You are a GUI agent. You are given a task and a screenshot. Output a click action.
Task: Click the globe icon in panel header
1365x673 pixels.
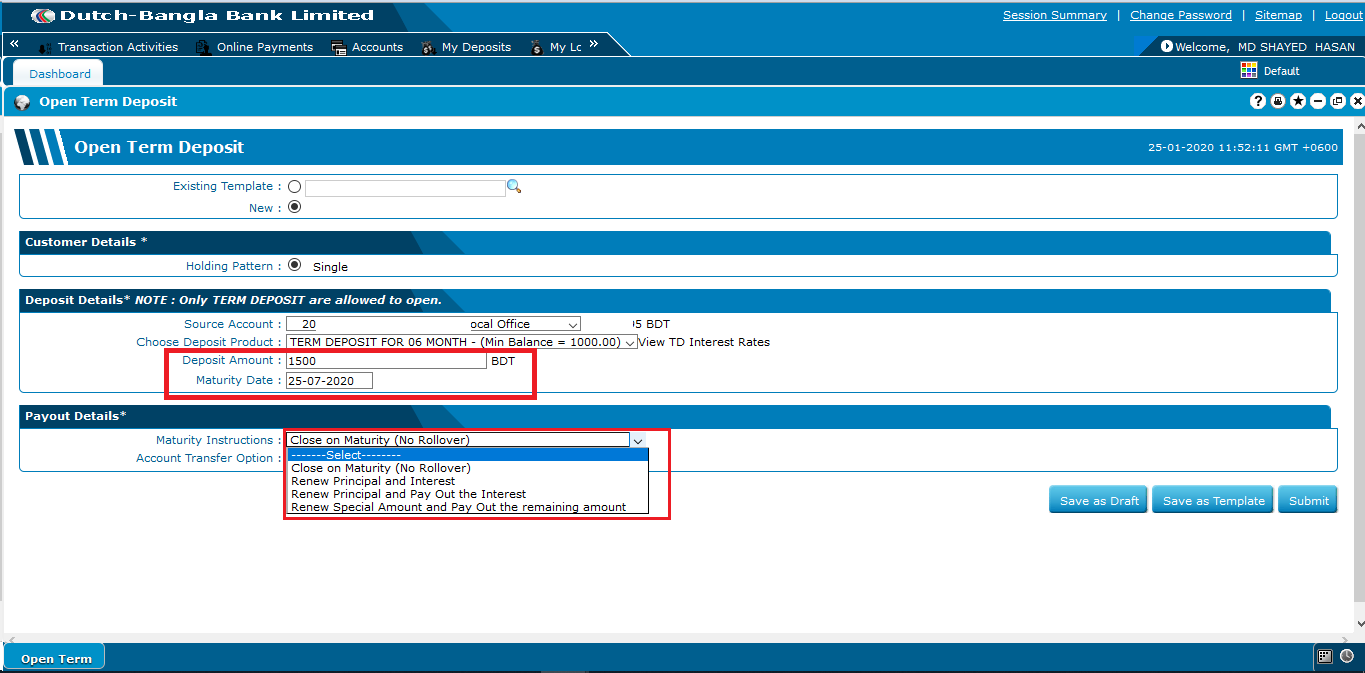22,102
